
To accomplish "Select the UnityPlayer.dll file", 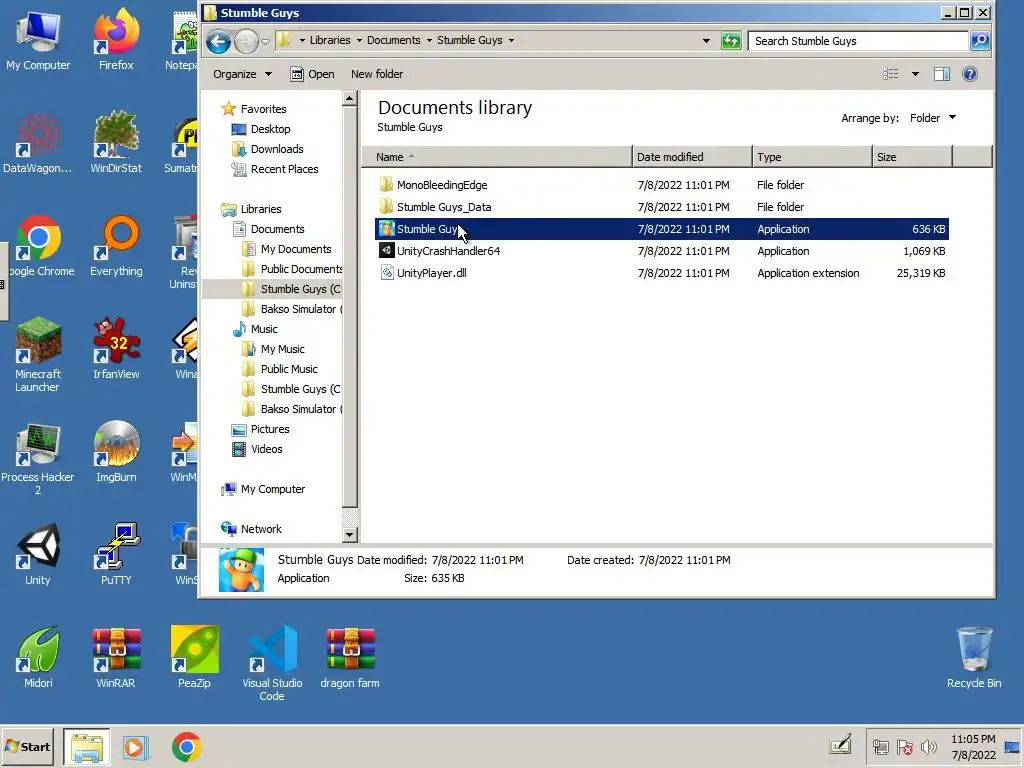I will 662,273.
